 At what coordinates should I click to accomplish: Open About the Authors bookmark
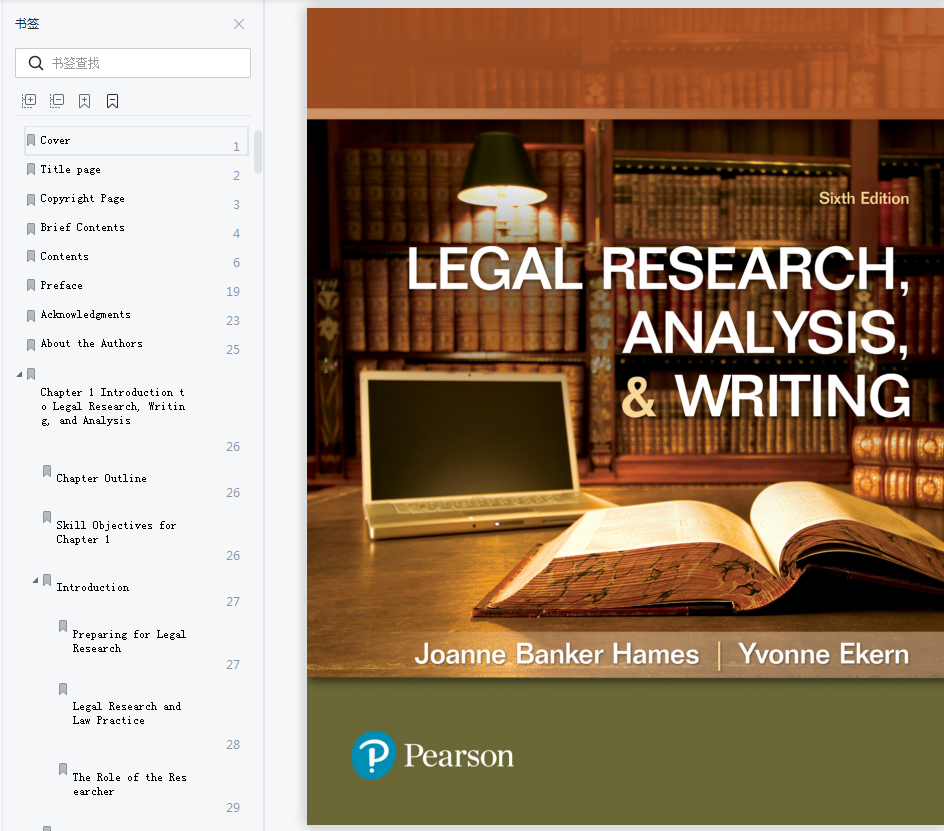point(92,343)
